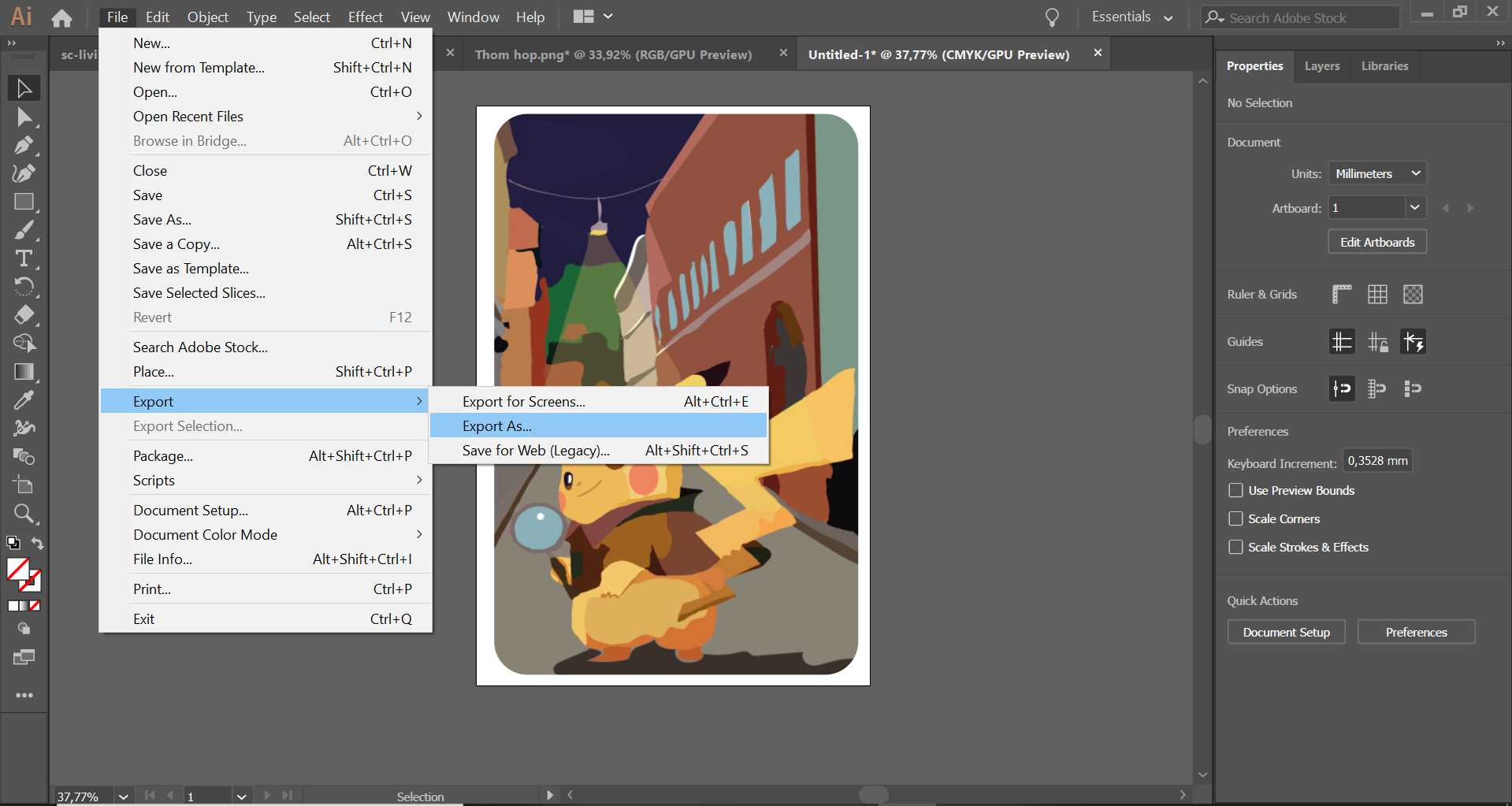Screen dimensions: 1512x806
Task: Toggle lock guides button
Action: click(1377, 342)
